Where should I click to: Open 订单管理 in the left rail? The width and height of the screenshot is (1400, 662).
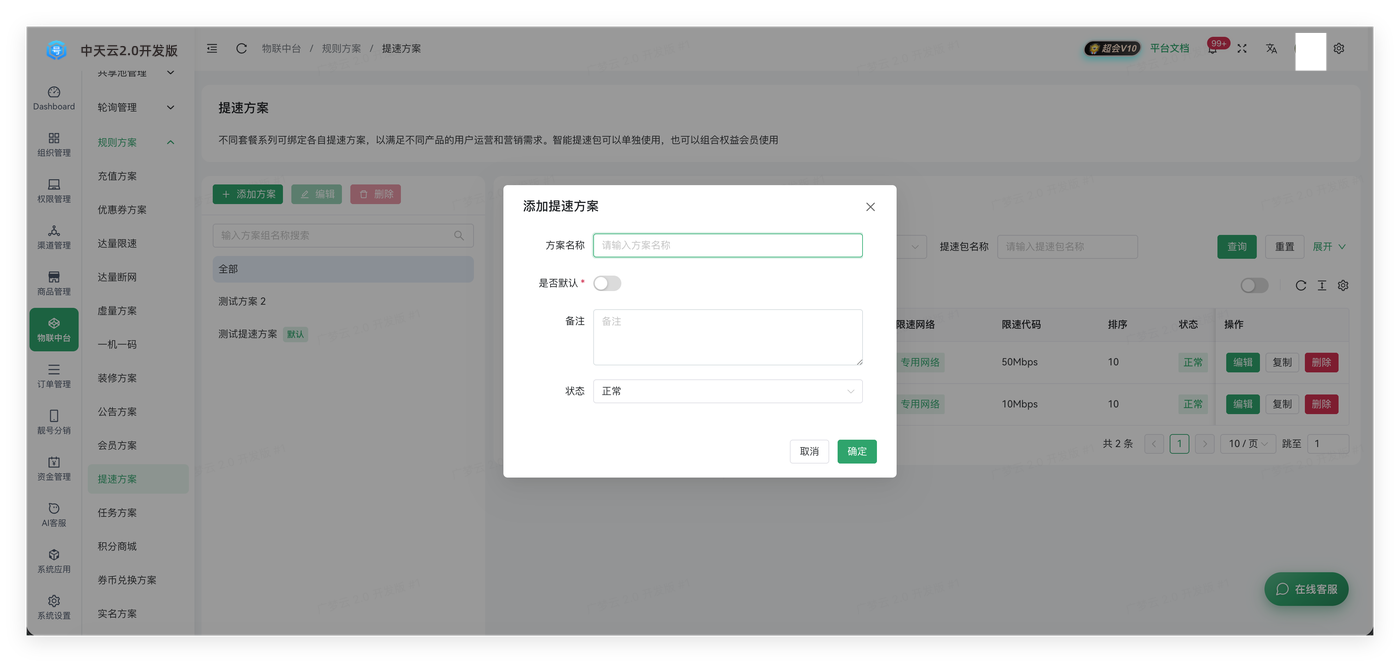point(54,376)
